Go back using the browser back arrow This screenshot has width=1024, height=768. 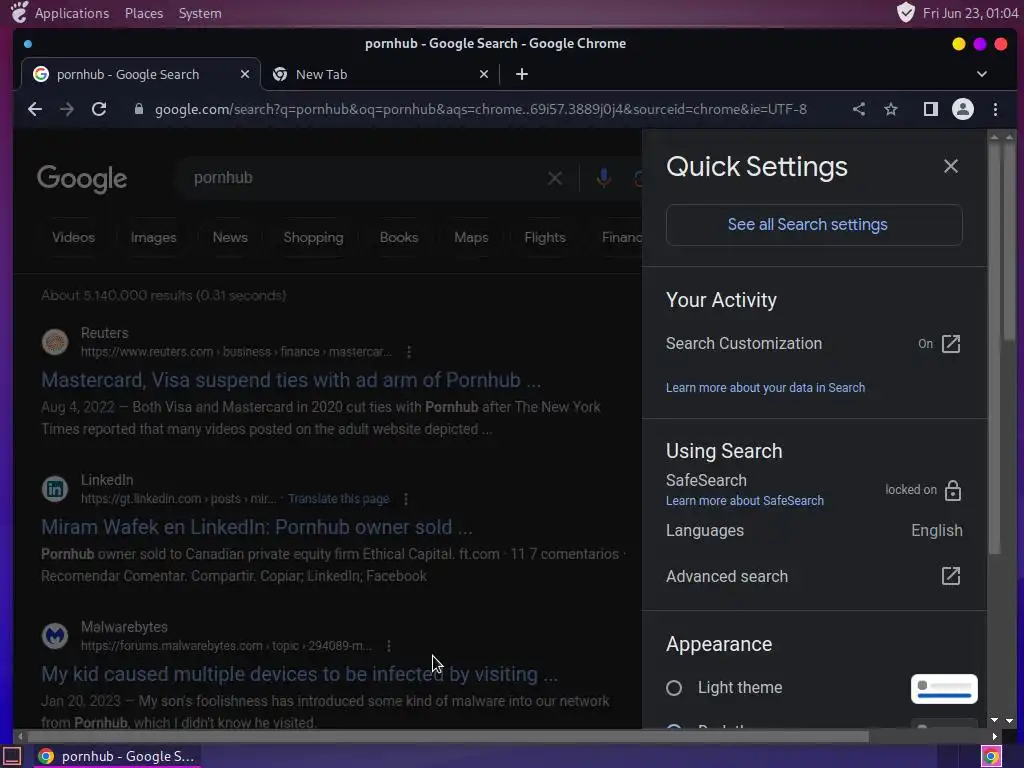[x=35, y=109]
